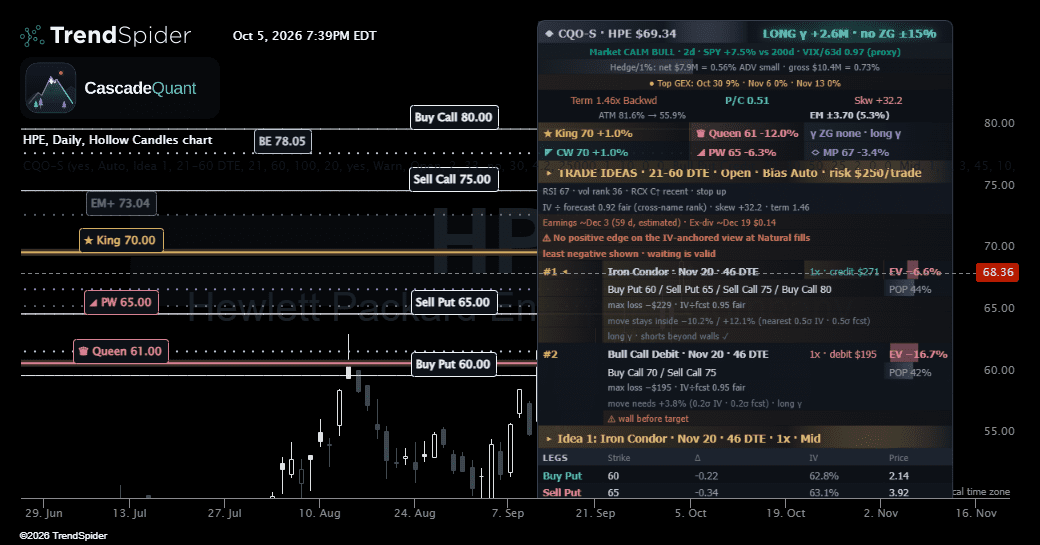Click the star icon beside King 70 +1.0%
Image resolution: width=1040 pixels, height=545 pixels.
(x=548, y=133)
